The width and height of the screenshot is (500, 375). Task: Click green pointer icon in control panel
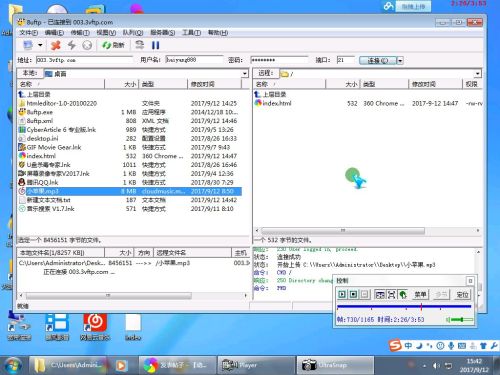click(x=403, y=294)
